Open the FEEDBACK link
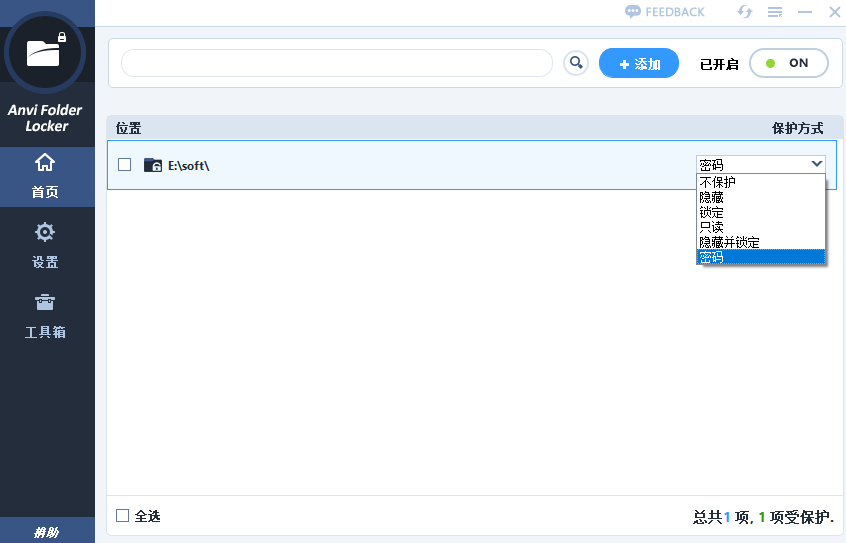This screenshot has width=846, height=543. (x=665, y=12)
